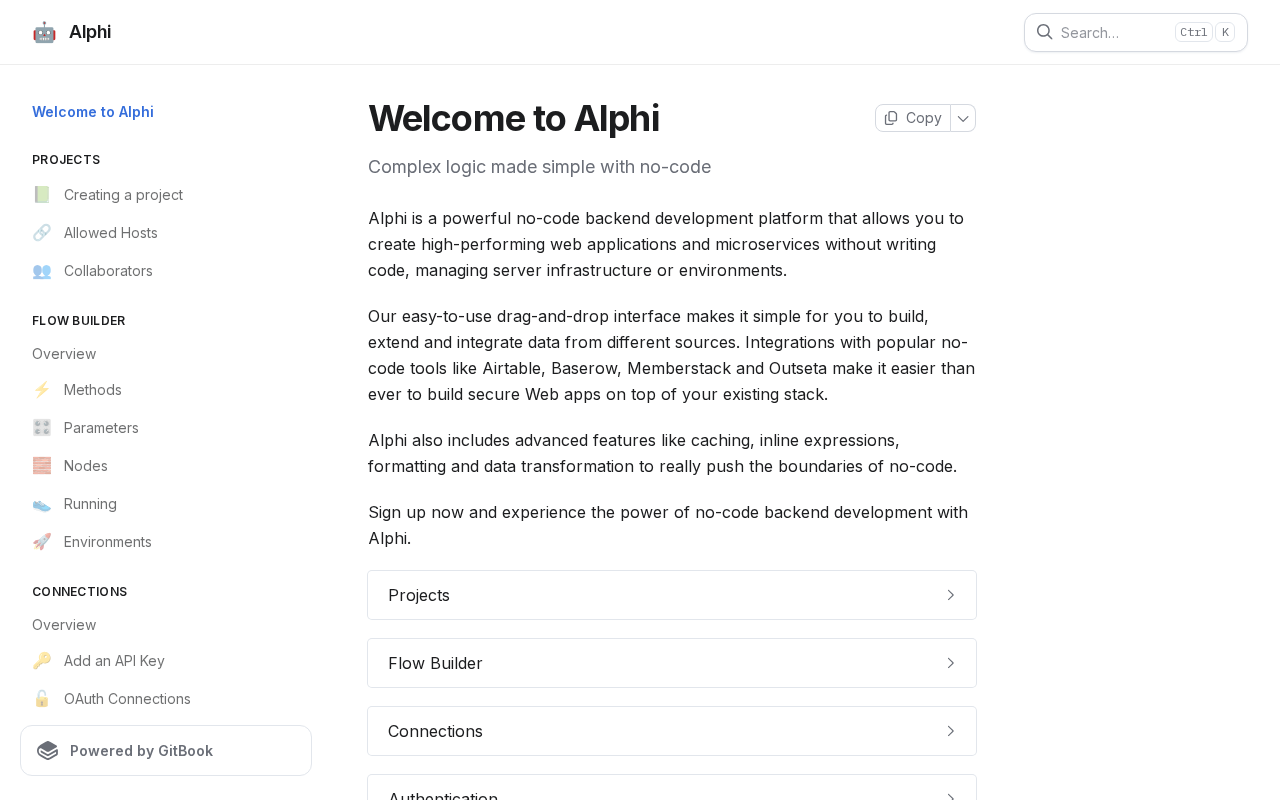
Task: Expand the Flow Builder card chevron
Action: click(951, 663)
